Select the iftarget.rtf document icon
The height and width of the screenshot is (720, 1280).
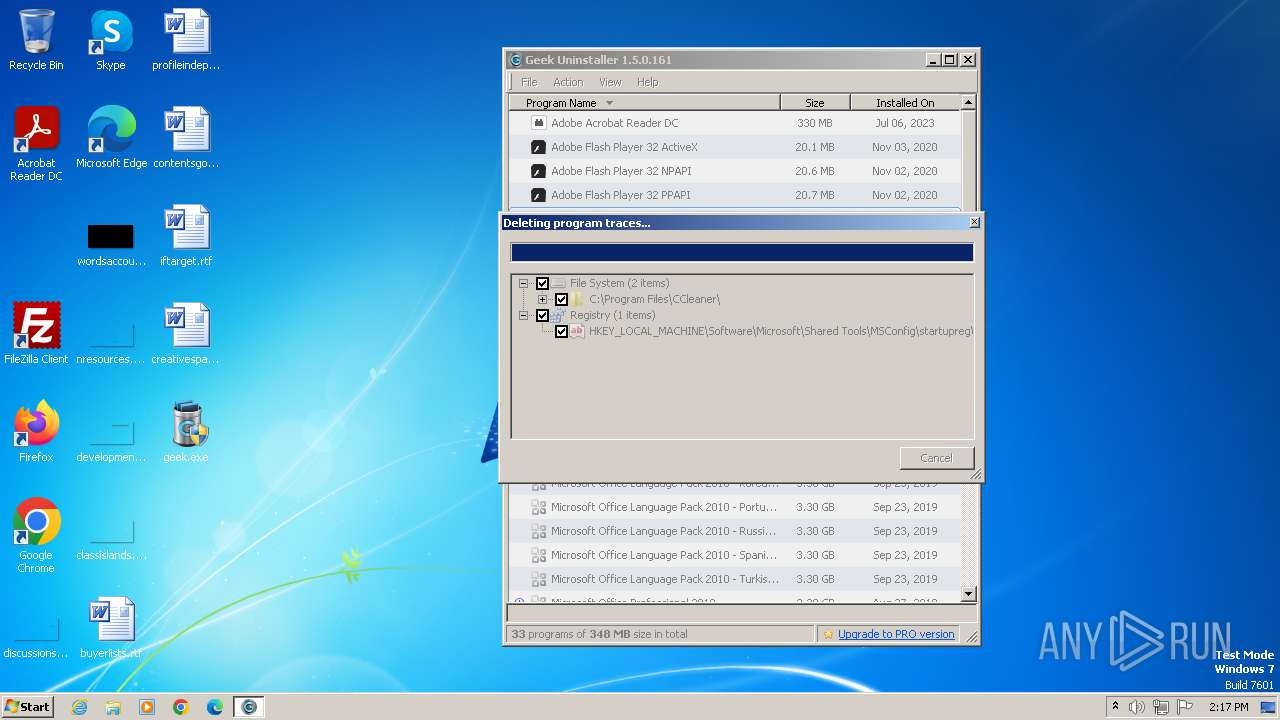click(186, 228)
